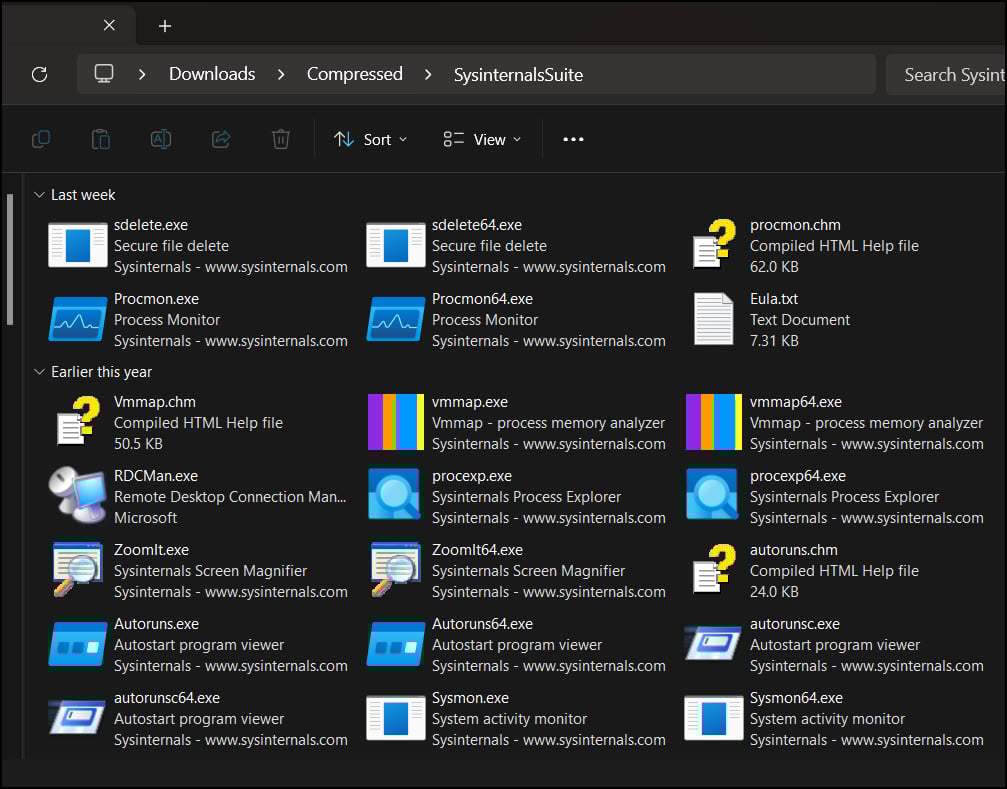Select the procexp64.exe magnifier icon
Screen dimensions: 1007x789
(x=712, y=494)
